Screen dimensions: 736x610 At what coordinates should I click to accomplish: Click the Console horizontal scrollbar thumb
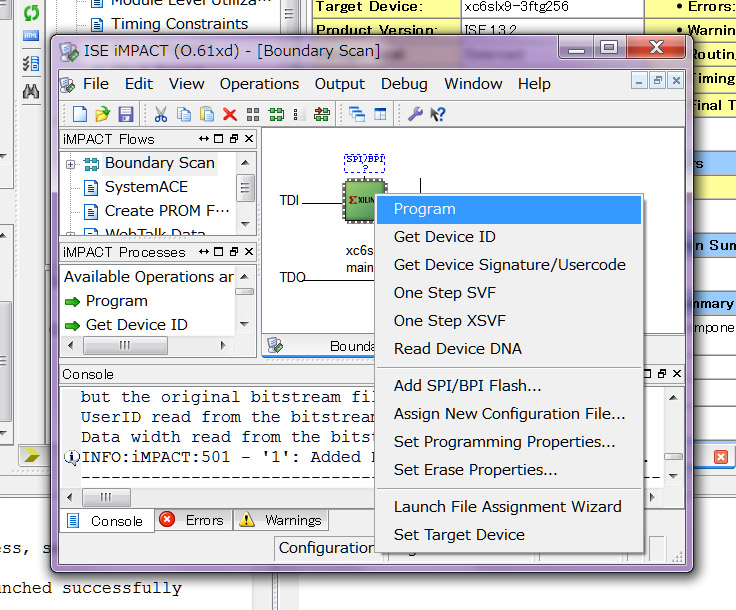pyautogui.click(x=106, y=497)
